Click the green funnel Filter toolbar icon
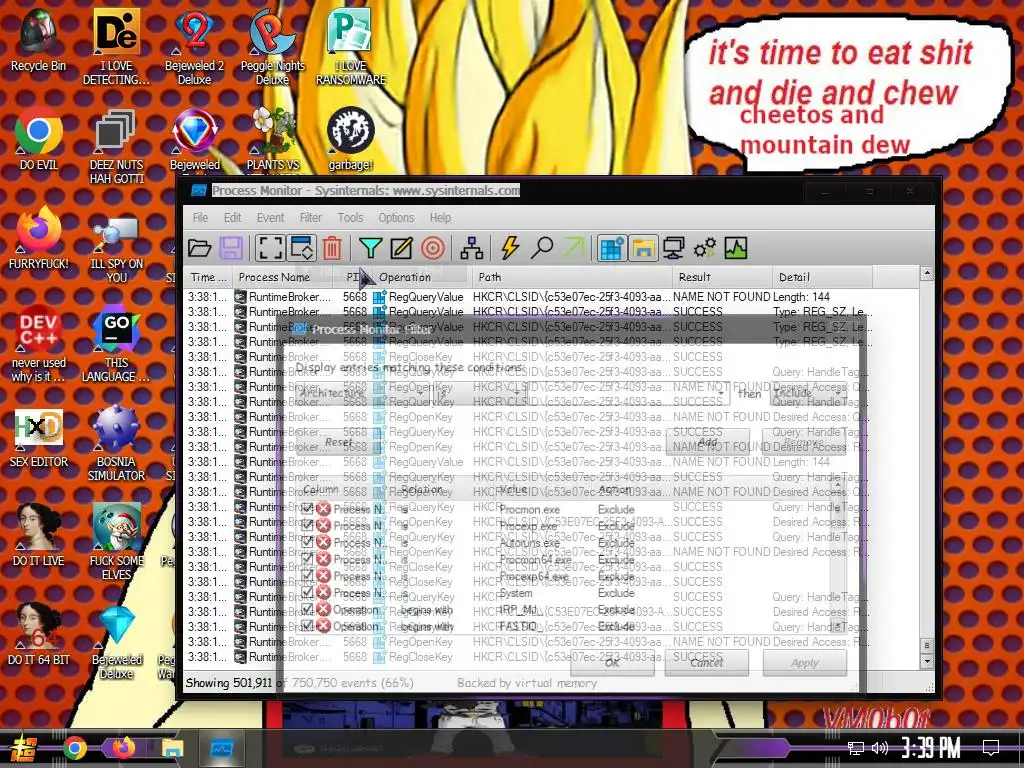Screen dimensions: 1024x768 tap(370, 248)
